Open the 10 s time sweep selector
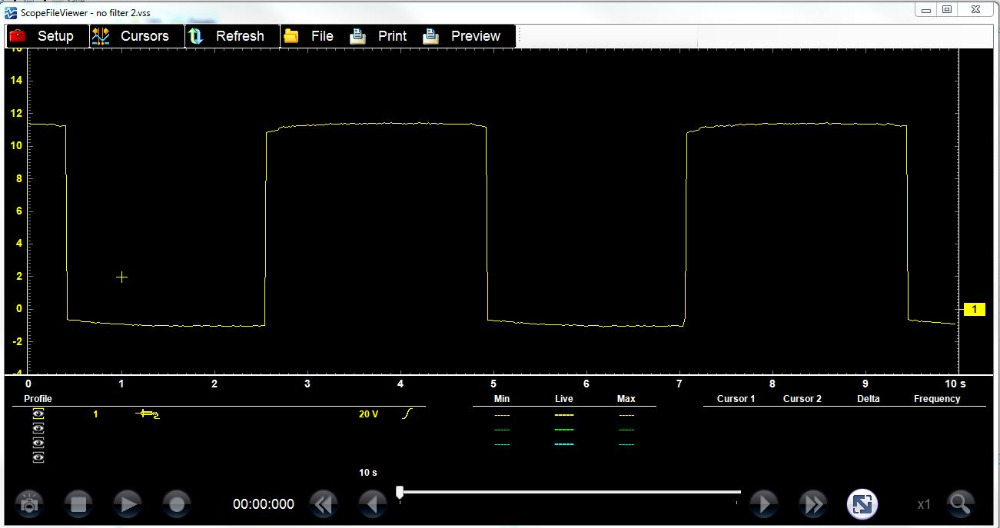The width and height of the screenshot is (1000, 528). point(368,472)
